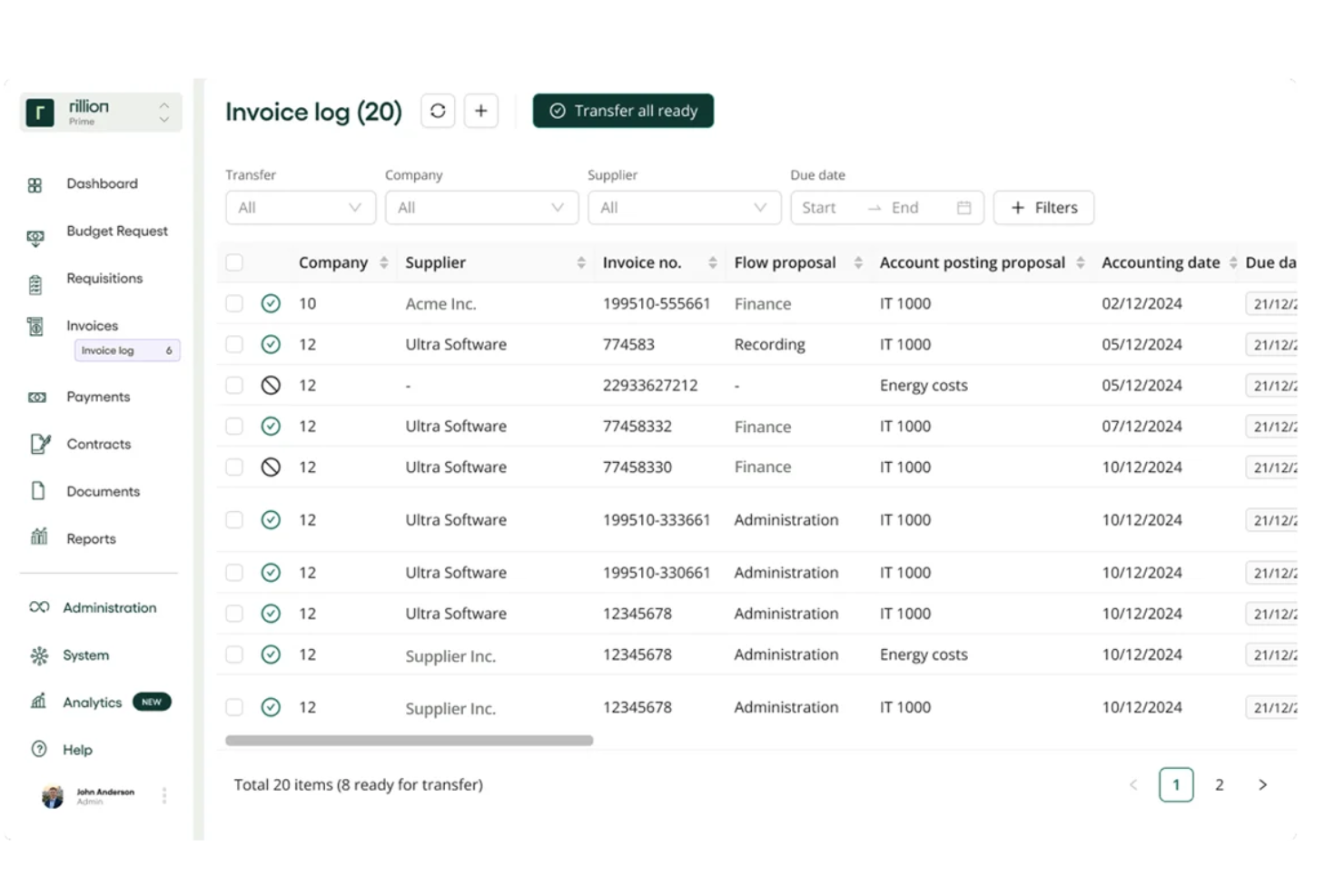Click invoice number 199510-555661
This screenshot has width=1344, height=896.
pos(657,303)
